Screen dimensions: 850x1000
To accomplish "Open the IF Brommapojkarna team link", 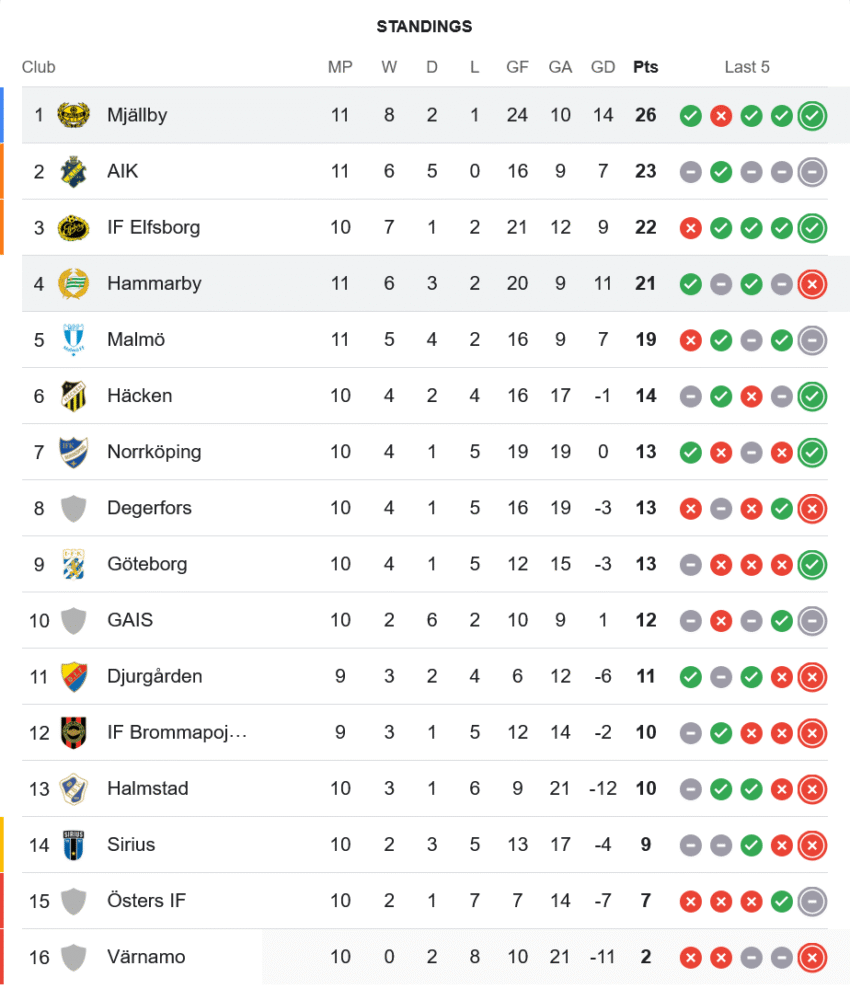I will (x=177, y=732).
